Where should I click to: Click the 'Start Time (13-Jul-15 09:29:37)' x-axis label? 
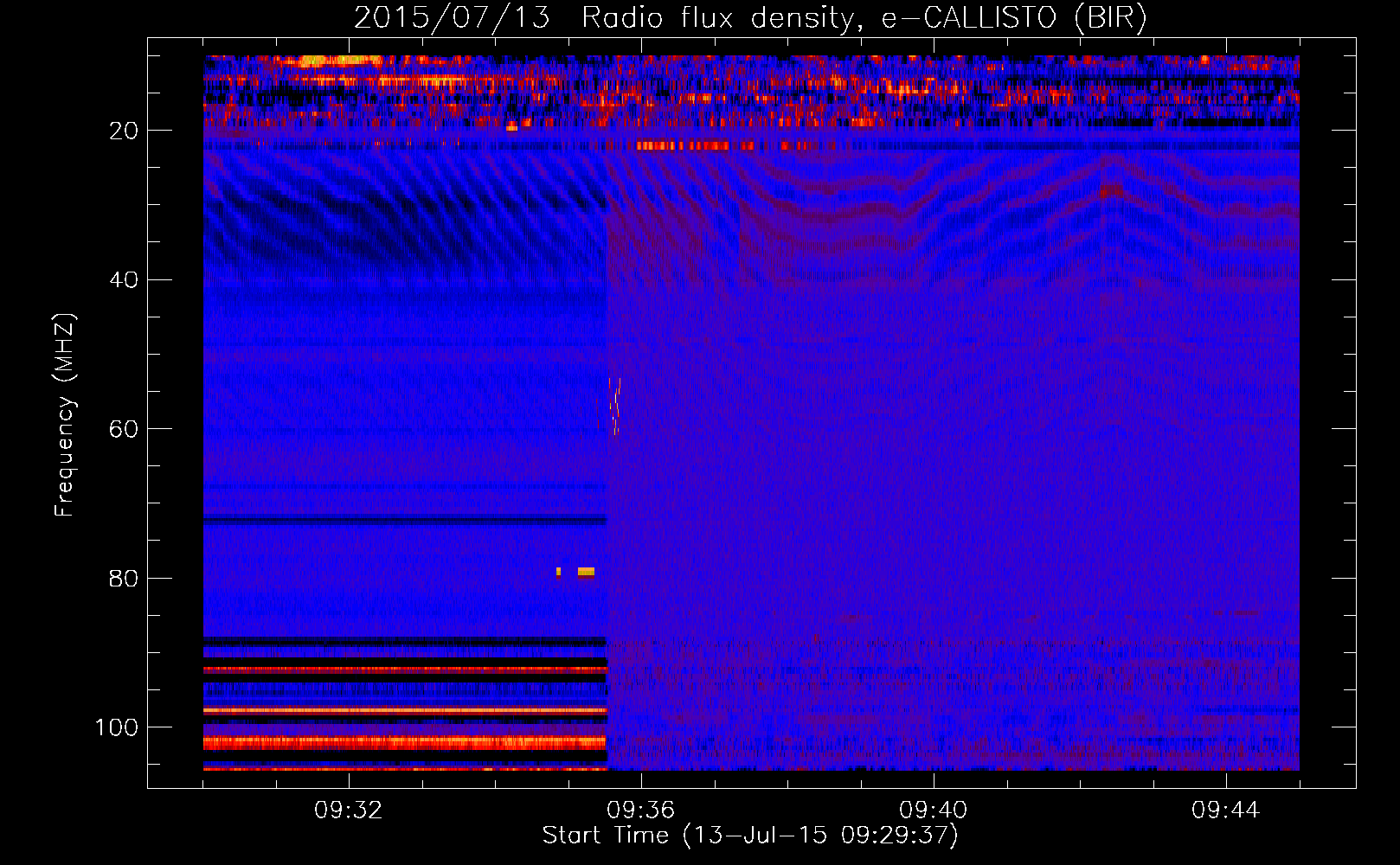750,836
